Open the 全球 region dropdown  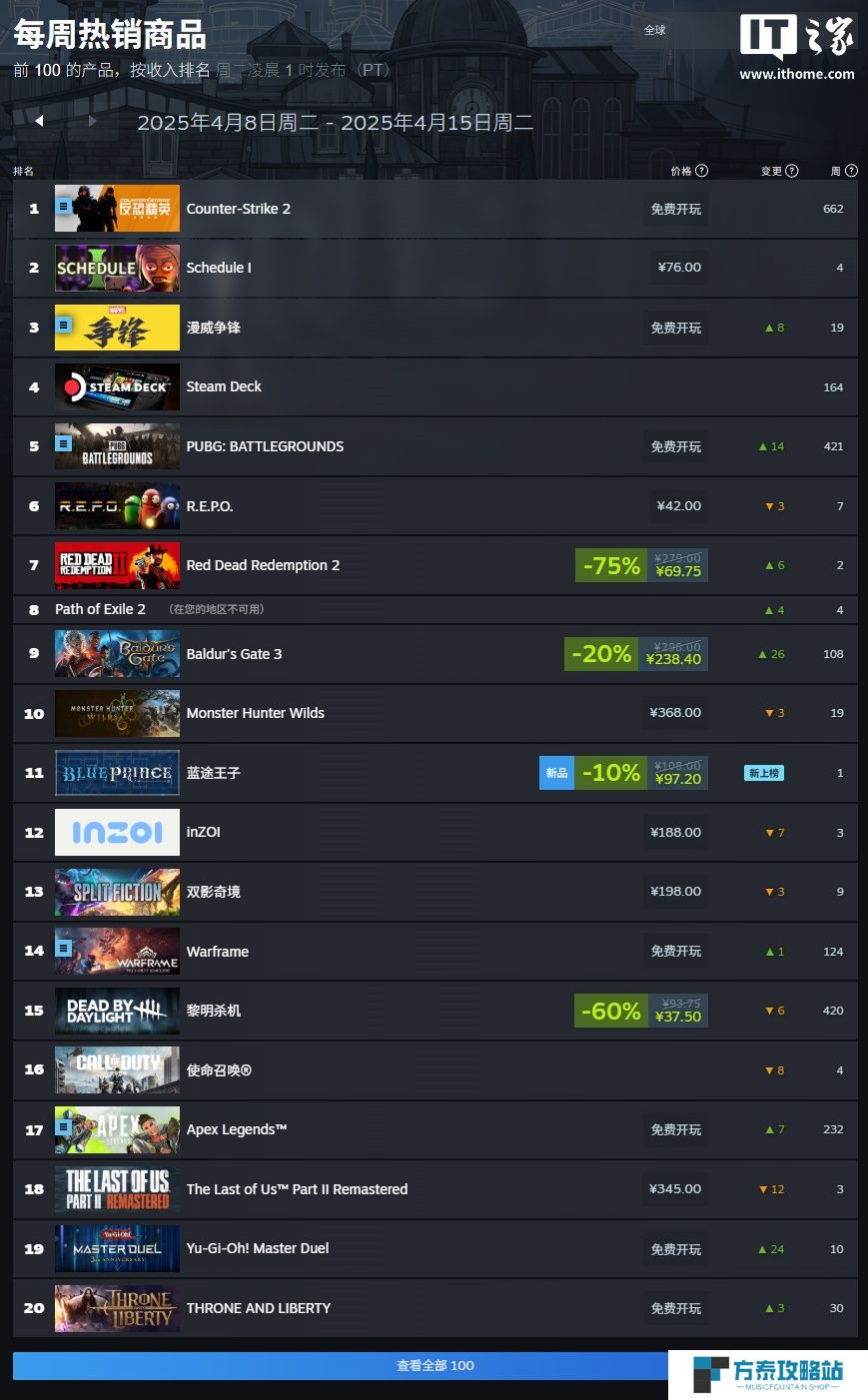click(655, 30)
